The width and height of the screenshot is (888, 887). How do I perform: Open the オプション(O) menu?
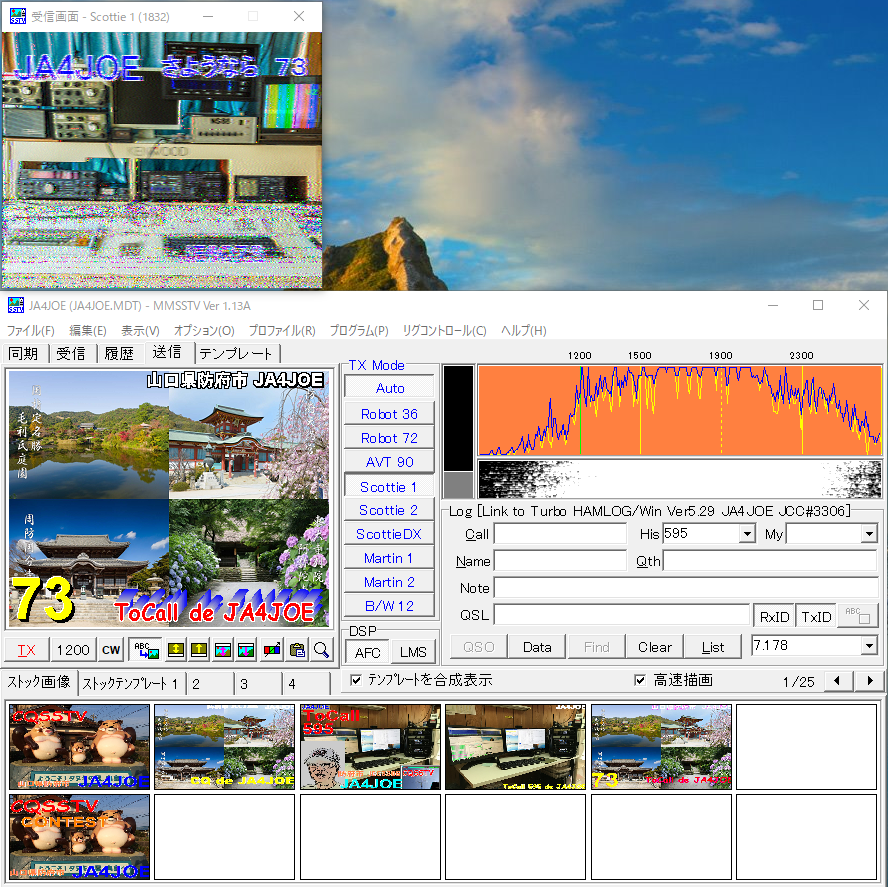(x=204, y=331)
